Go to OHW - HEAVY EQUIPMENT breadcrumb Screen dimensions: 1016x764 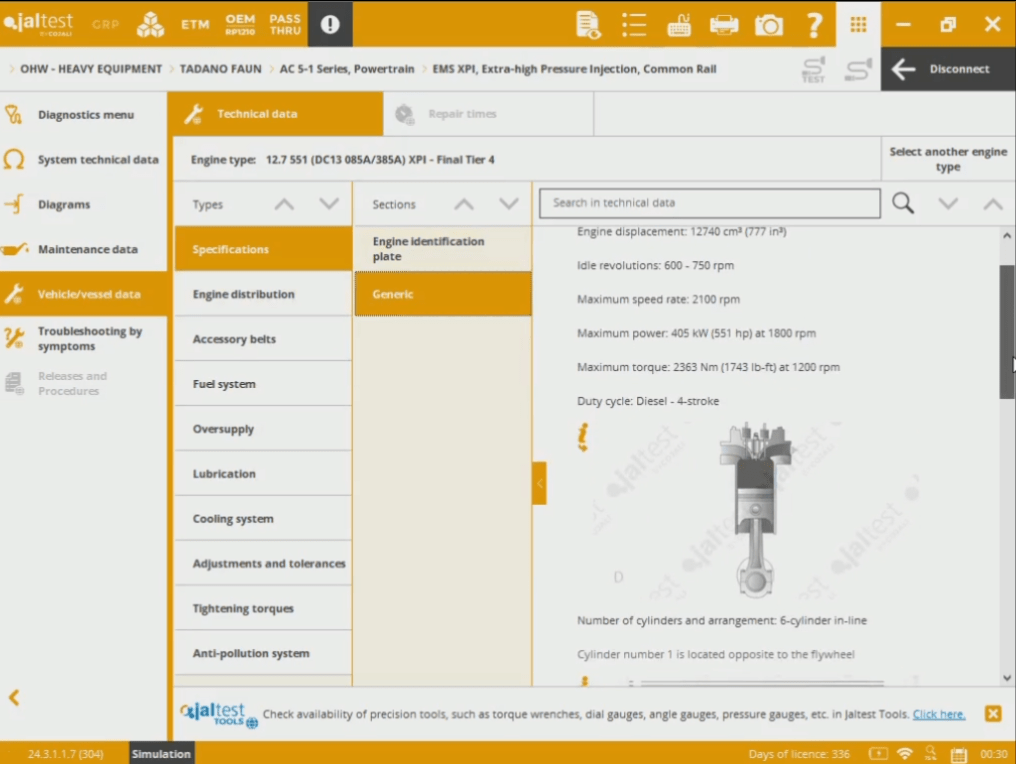tap(91, 69)
